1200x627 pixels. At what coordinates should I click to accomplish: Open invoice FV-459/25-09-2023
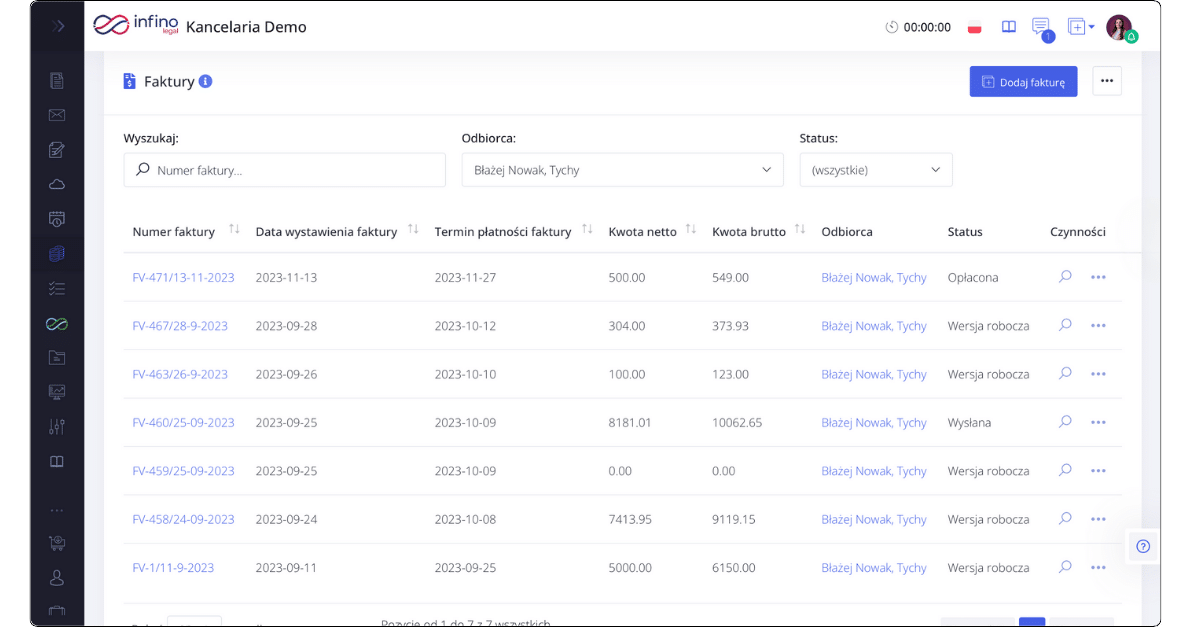point(183,471)
